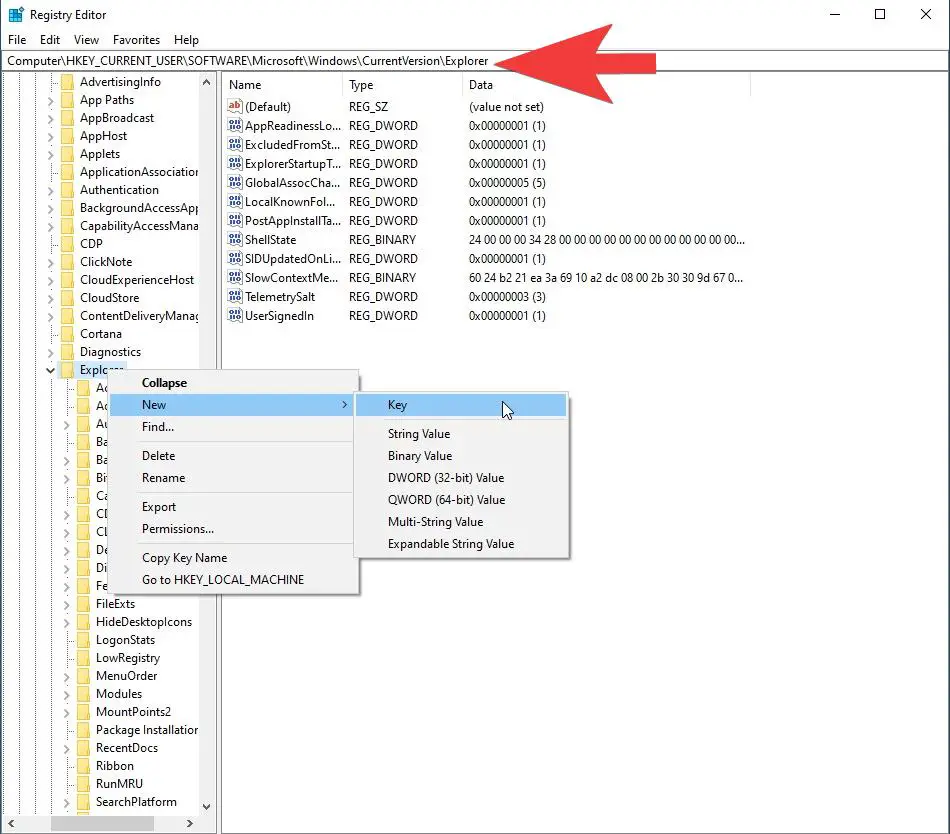
Task: Expand the App Paths key
Action: coord(51,101)
